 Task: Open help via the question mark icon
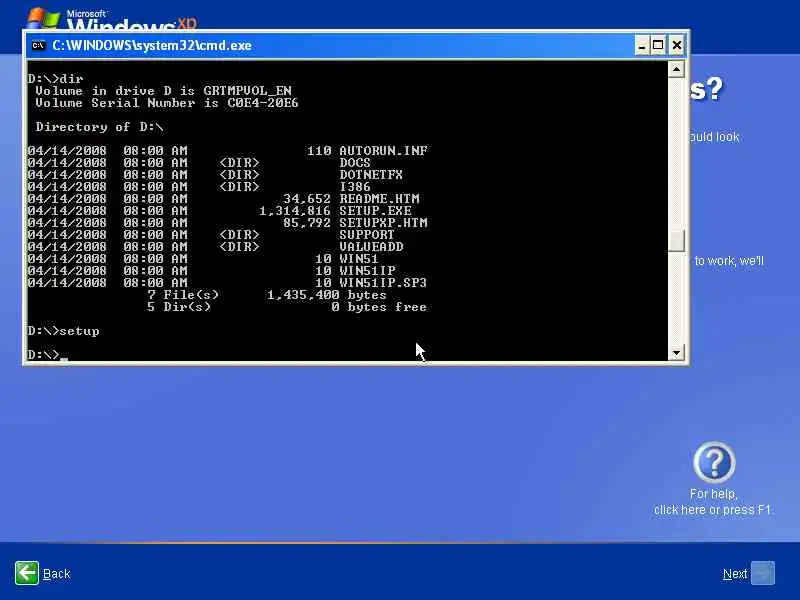[714, 462]
